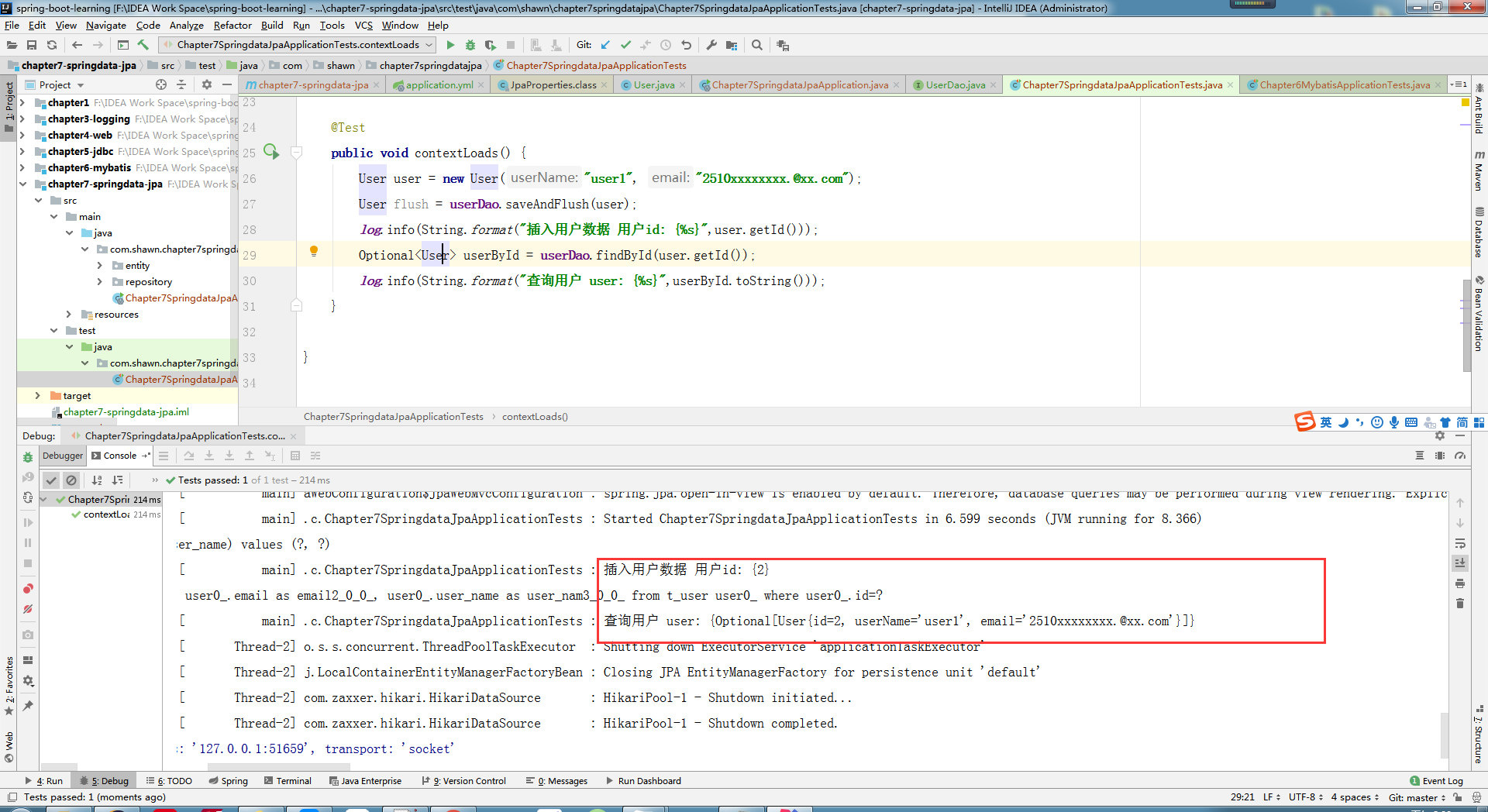1488x812 pixels.
Task: Select contextLoads test result row
Action: coord(107,514)
